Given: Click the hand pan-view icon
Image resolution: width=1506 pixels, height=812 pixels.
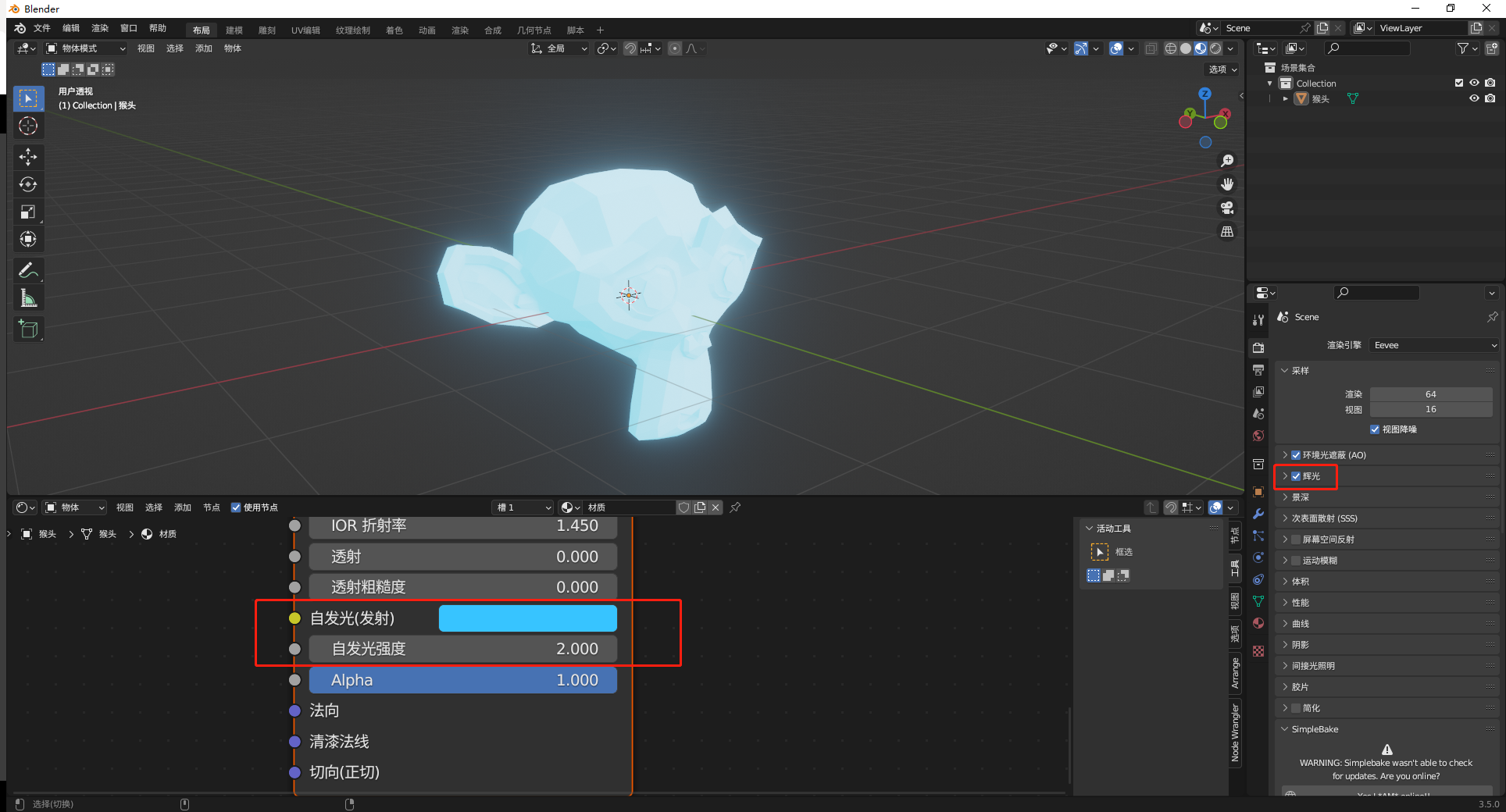Looking at the screenshot, I should coord(1227,184).
